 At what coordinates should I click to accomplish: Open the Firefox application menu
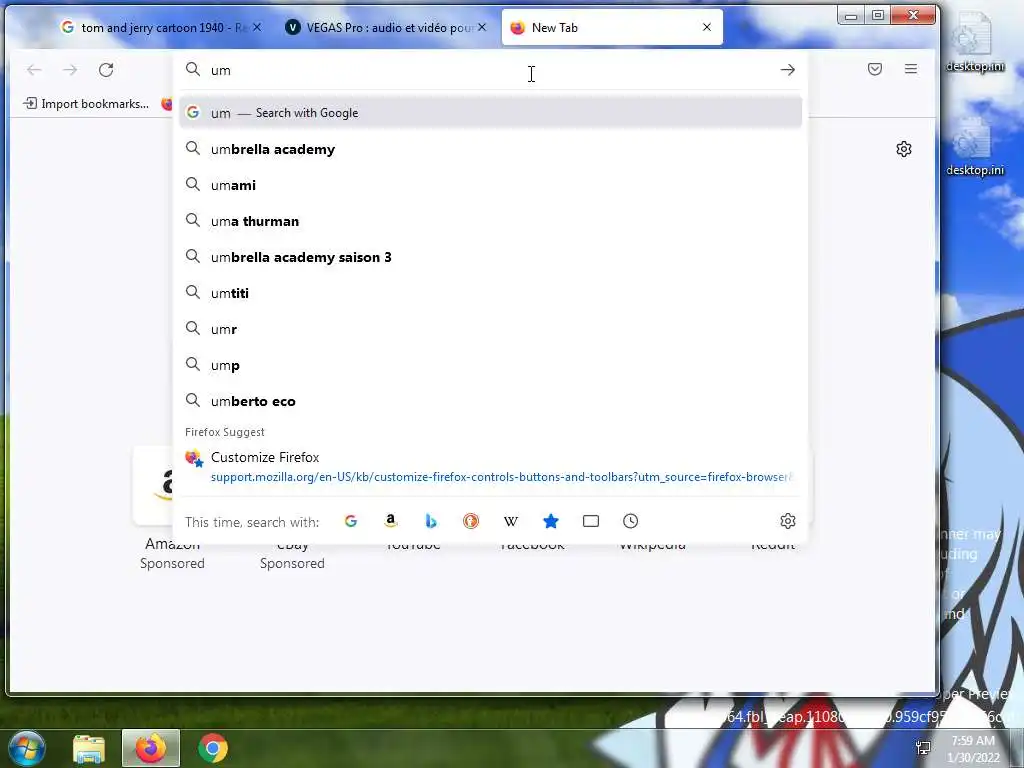pos(911,69)
